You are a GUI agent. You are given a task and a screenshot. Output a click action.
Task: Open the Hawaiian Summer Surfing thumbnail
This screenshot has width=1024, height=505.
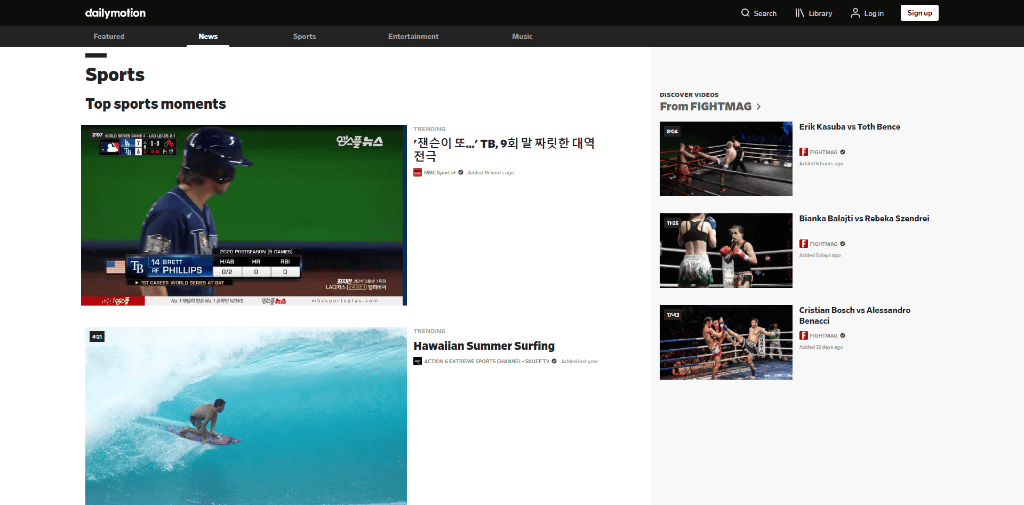point(246,415)
